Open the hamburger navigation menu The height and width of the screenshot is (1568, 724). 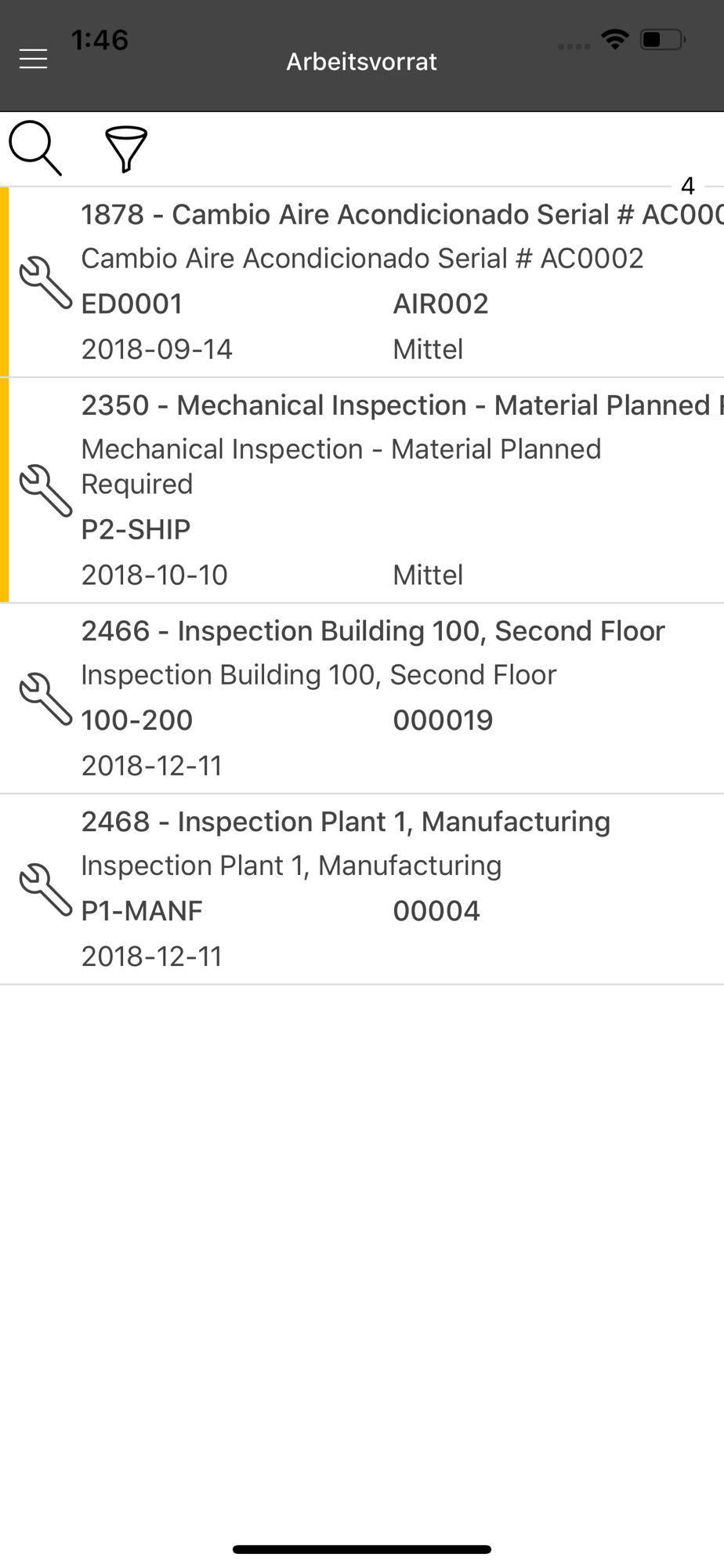click(x=33, y=60)
